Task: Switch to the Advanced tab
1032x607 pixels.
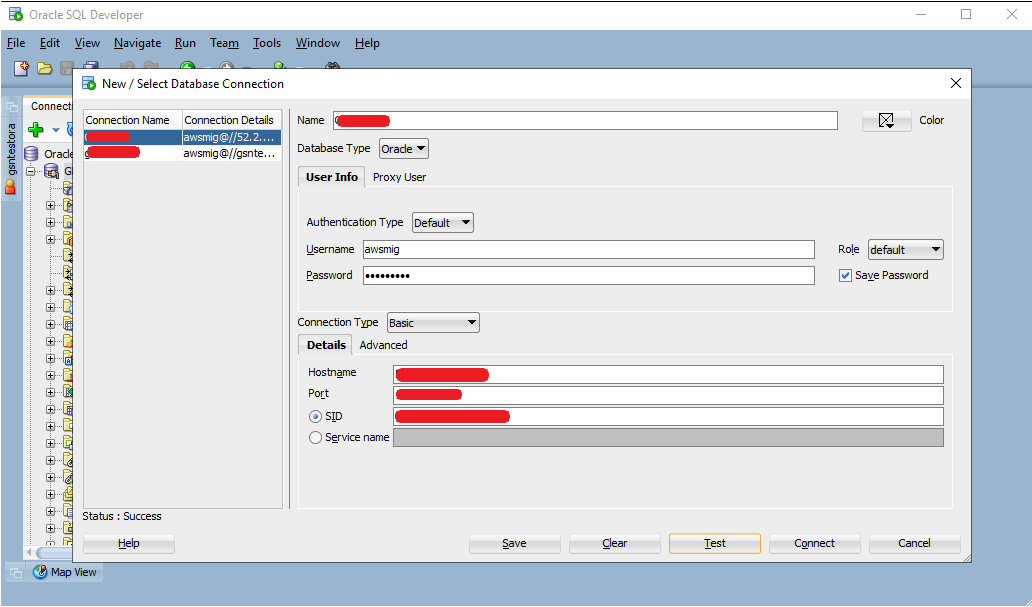Action: coord(383,345)
